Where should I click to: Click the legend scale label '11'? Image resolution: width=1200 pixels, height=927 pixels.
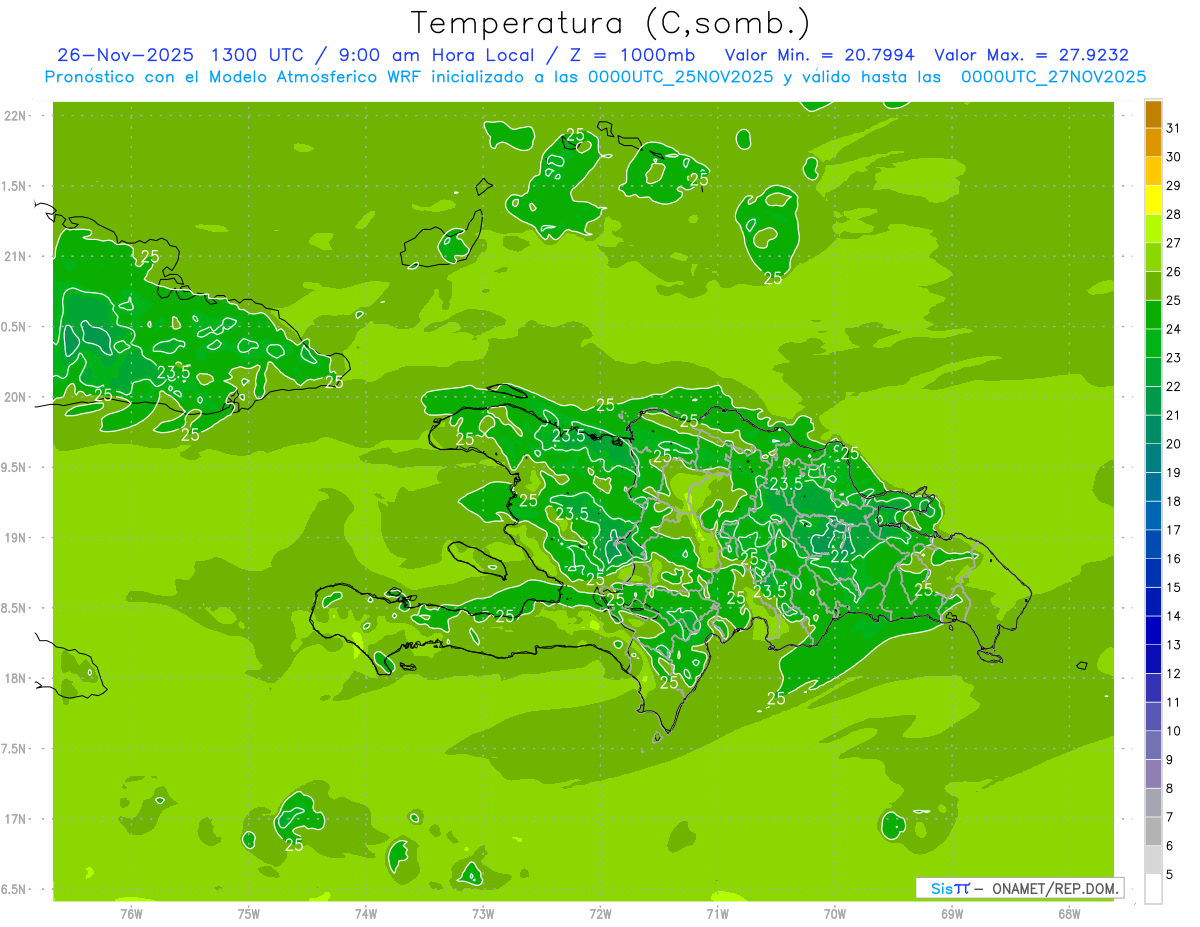[1174, 702]
